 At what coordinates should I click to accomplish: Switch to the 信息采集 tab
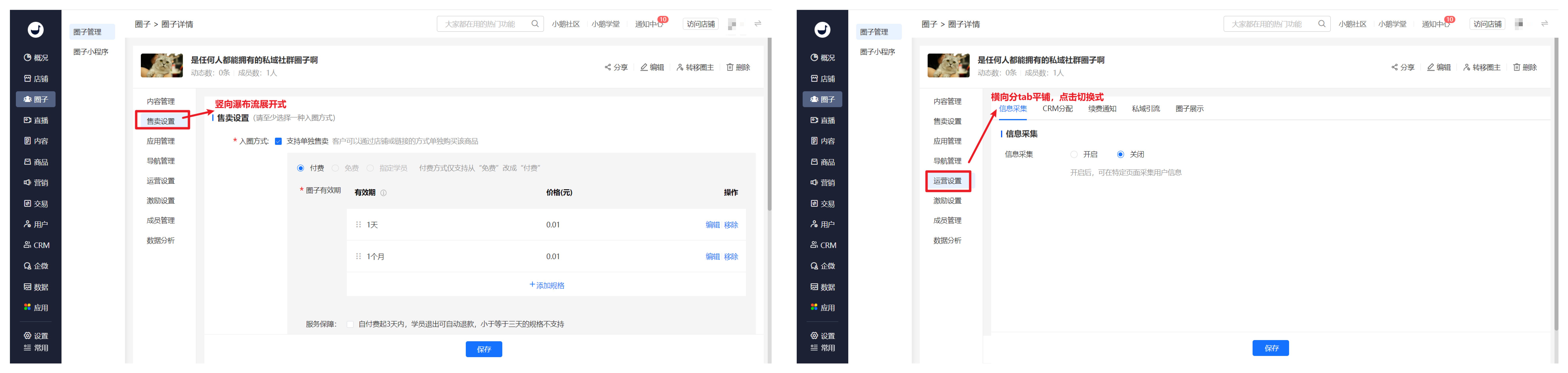[1013, 109]
